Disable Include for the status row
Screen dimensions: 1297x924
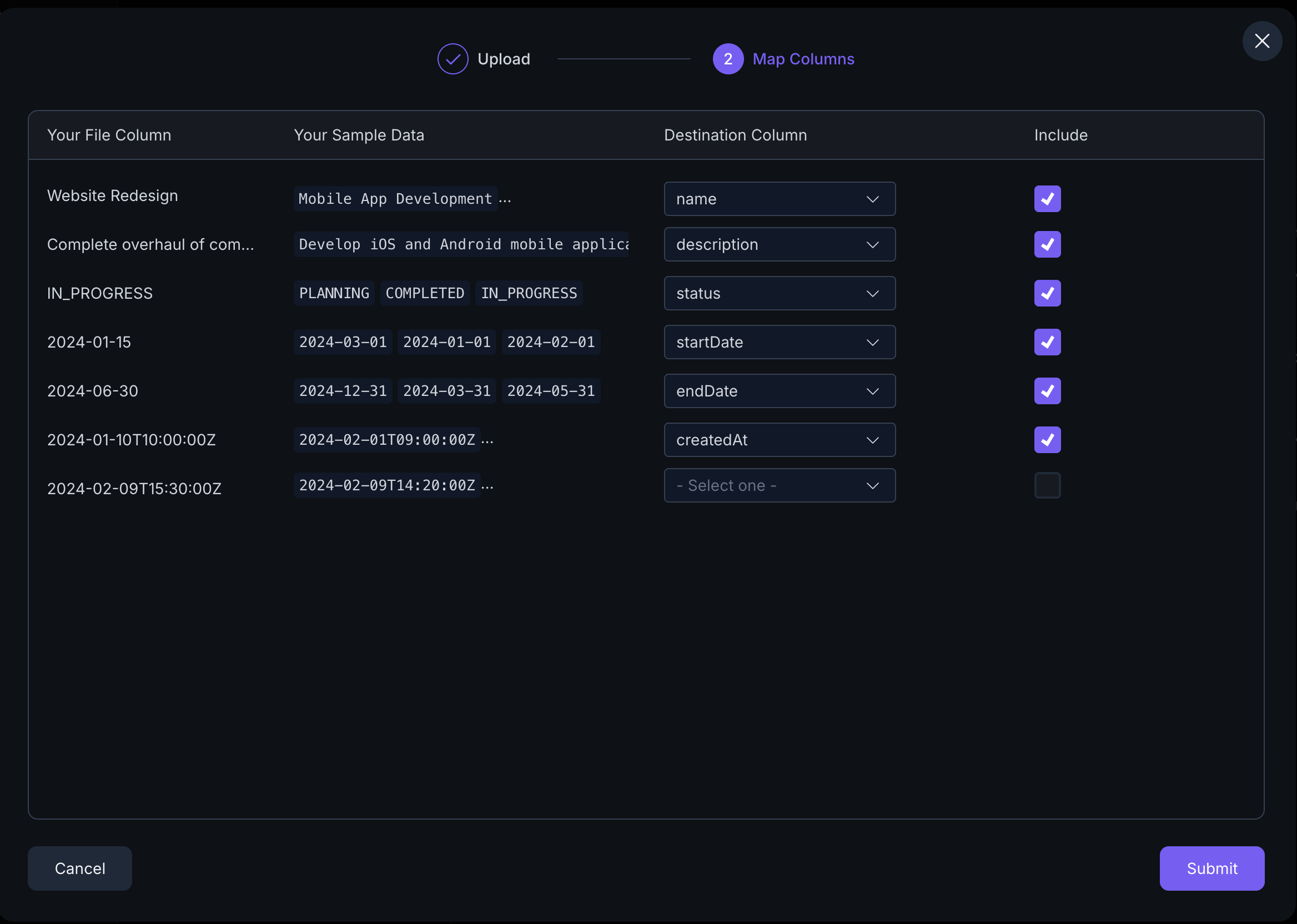pos(1047,293)
